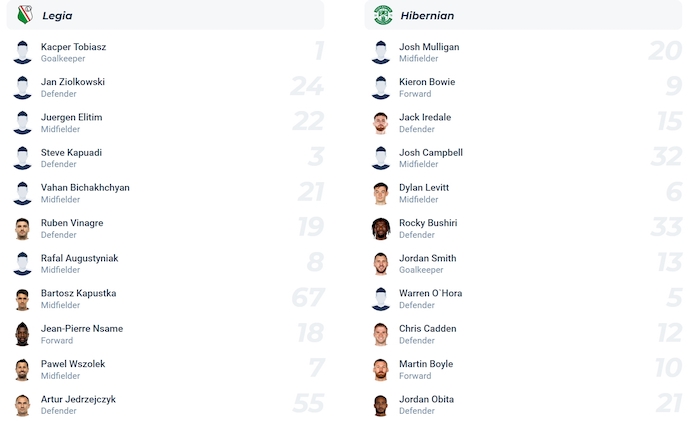
Task: Click Kacper Tobiasz's placeholder avatar icon
Action: pos(23,53)
